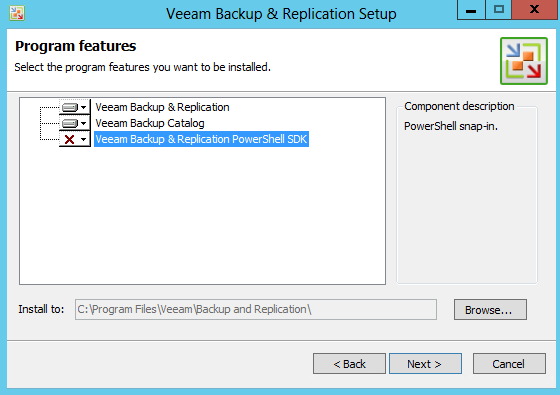
Task: Click the red X icon beside PowerShell SDK
Action: 69,139
